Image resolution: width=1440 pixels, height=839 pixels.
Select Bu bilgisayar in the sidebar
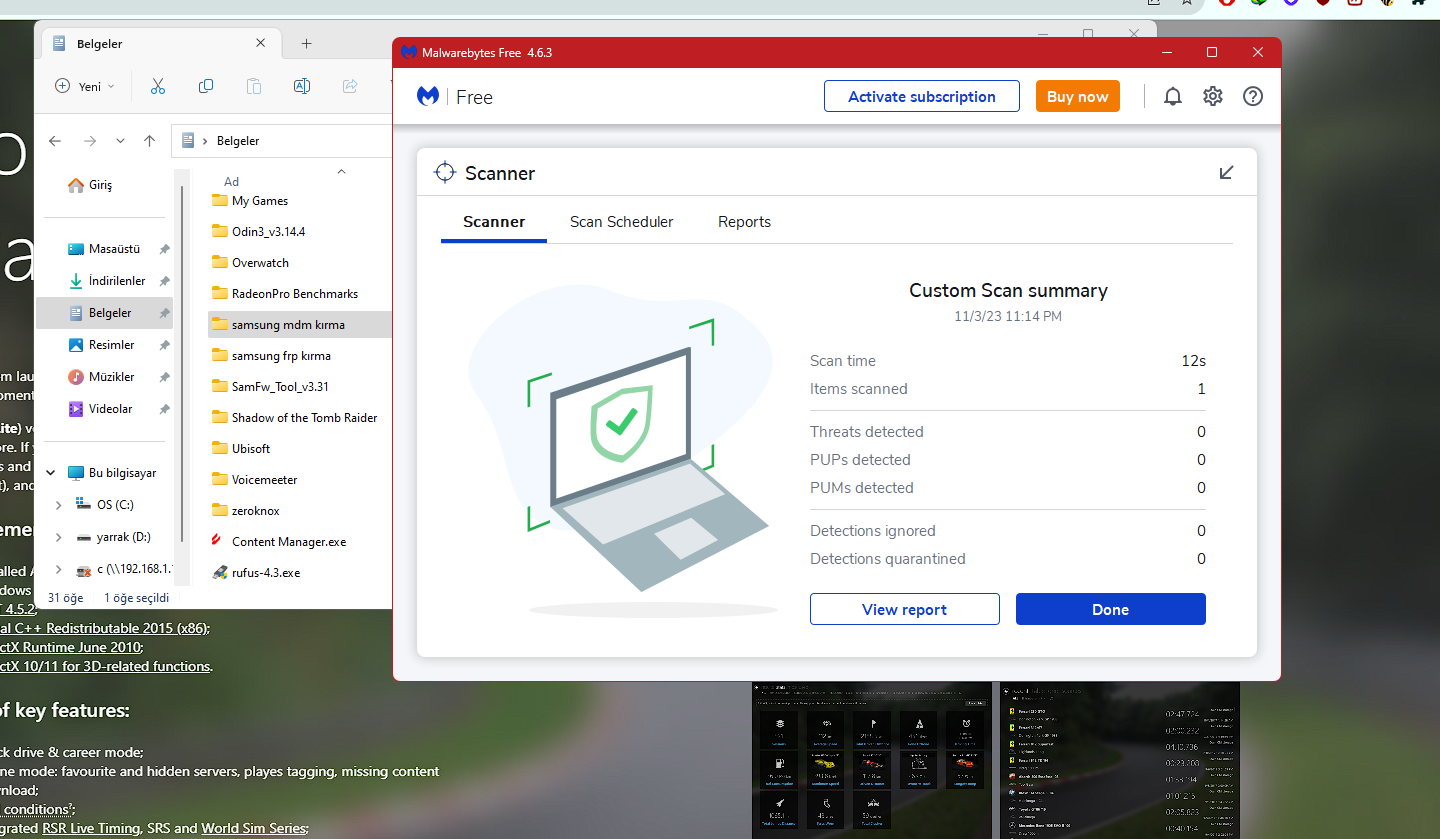tap(104, 472)
